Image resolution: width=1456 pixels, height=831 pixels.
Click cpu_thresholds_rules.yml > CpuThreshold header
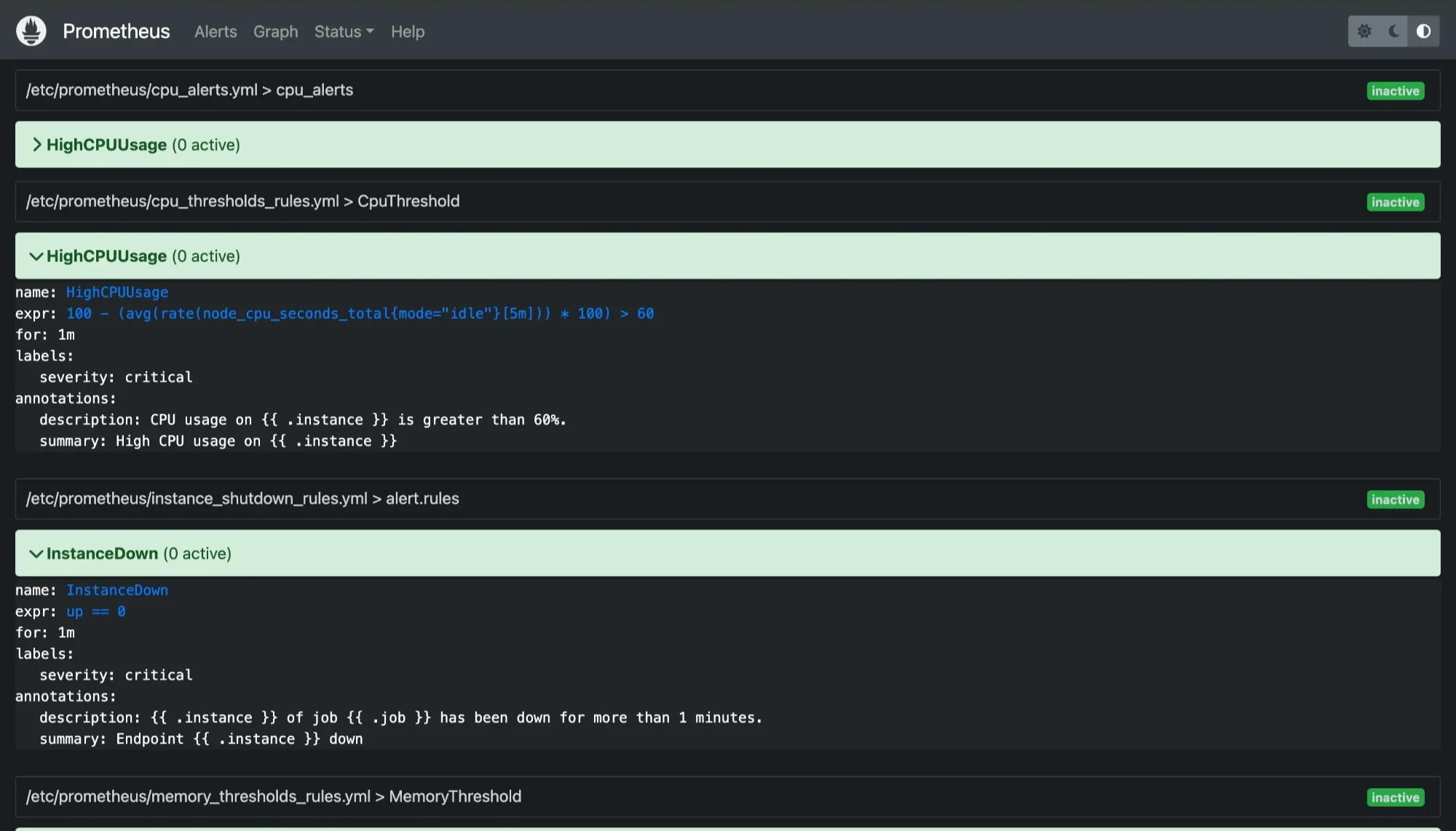tap(728, 202)
